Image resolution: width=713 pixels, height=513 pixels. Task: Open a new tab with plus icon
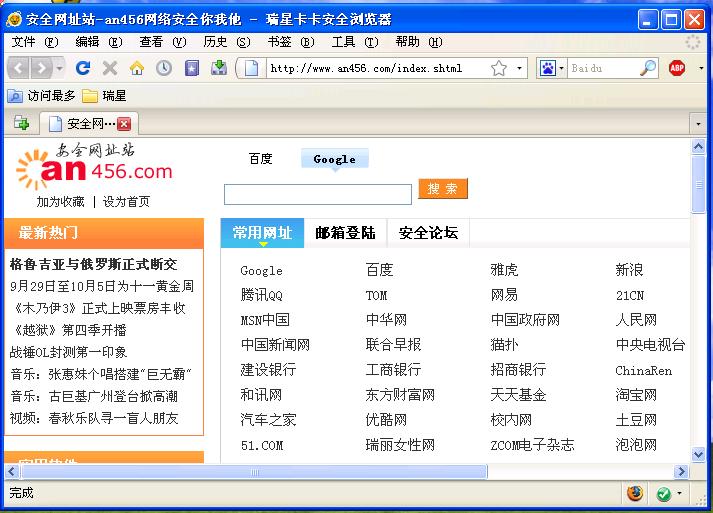tap(21, 123)
